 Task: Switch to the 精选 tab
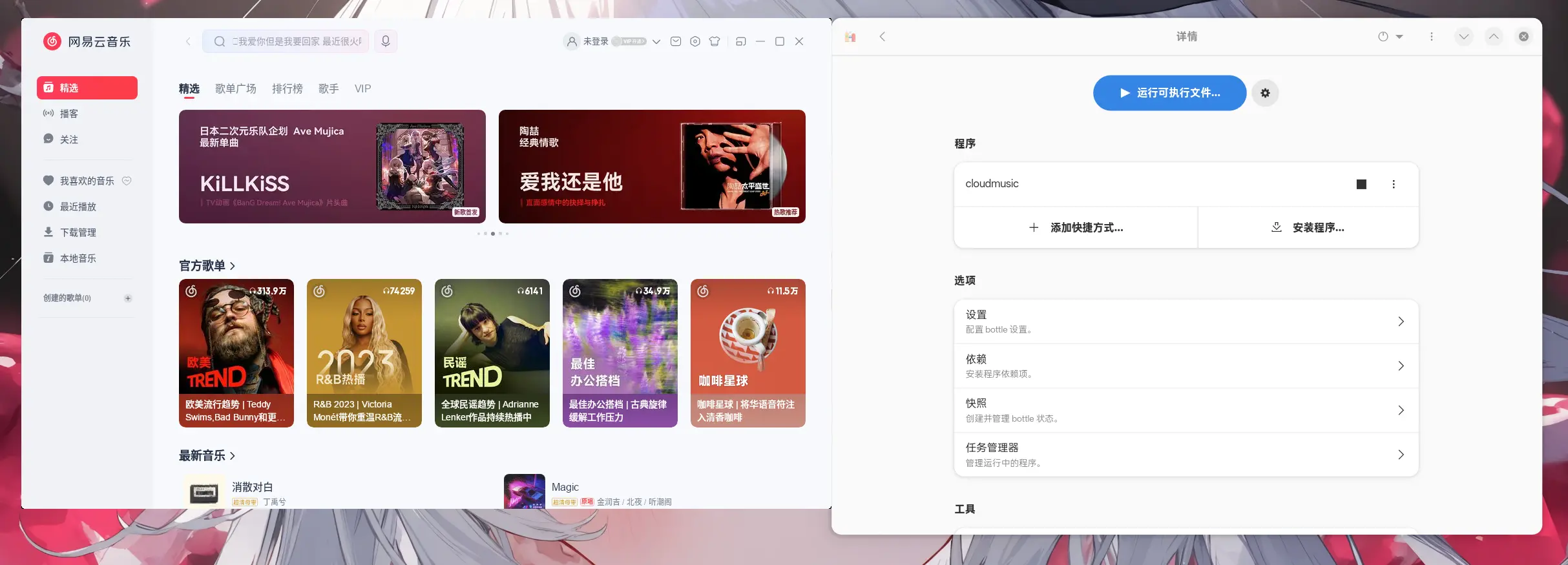coord(189,88)
